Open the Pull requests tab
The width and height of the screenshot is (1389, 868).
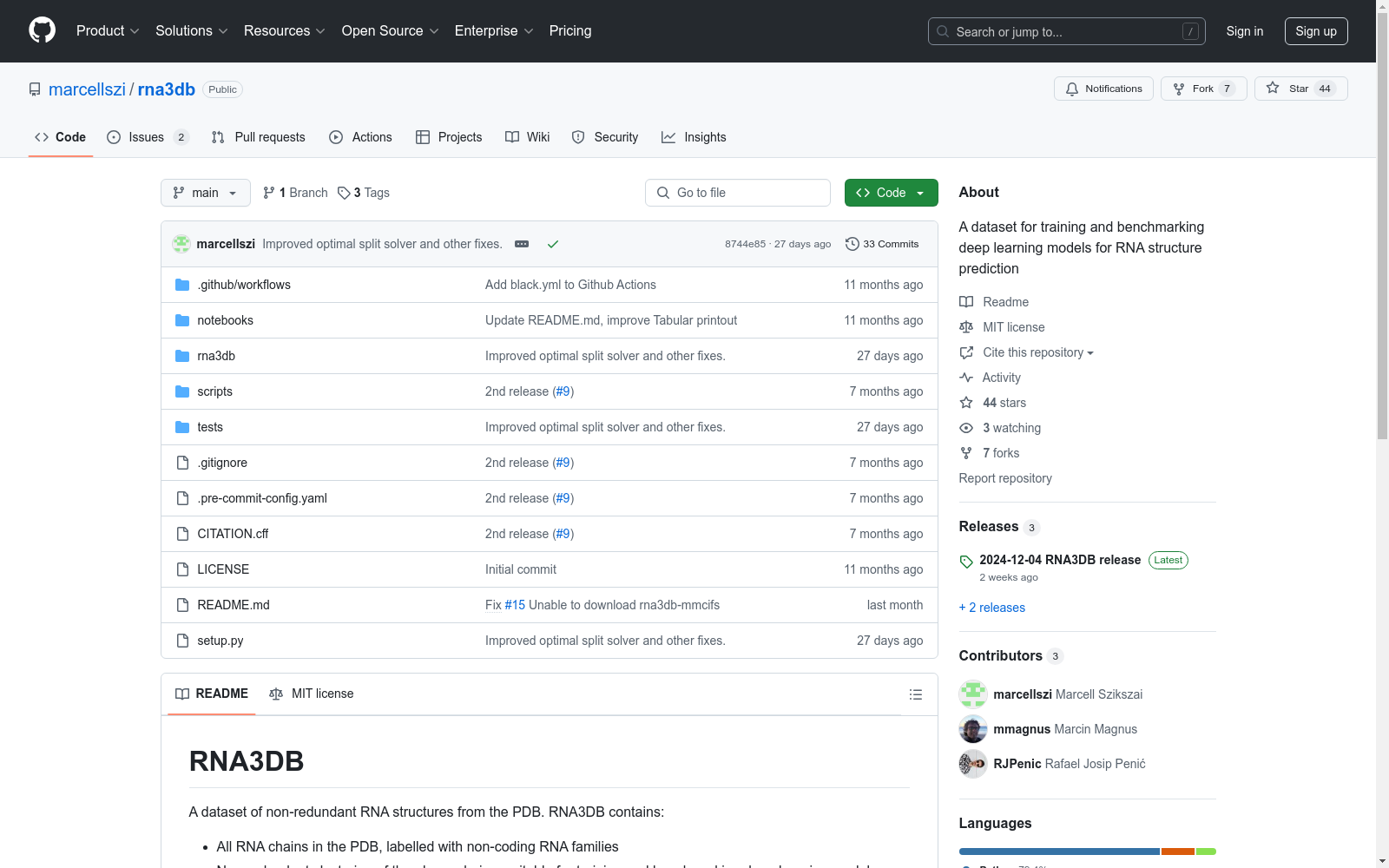pos(259,137)
